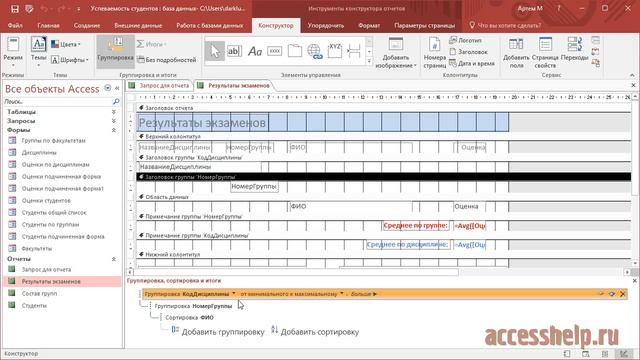Close the open report tab with X
The width and height of the screenshot is (640, 360).
tap(633, 85)
